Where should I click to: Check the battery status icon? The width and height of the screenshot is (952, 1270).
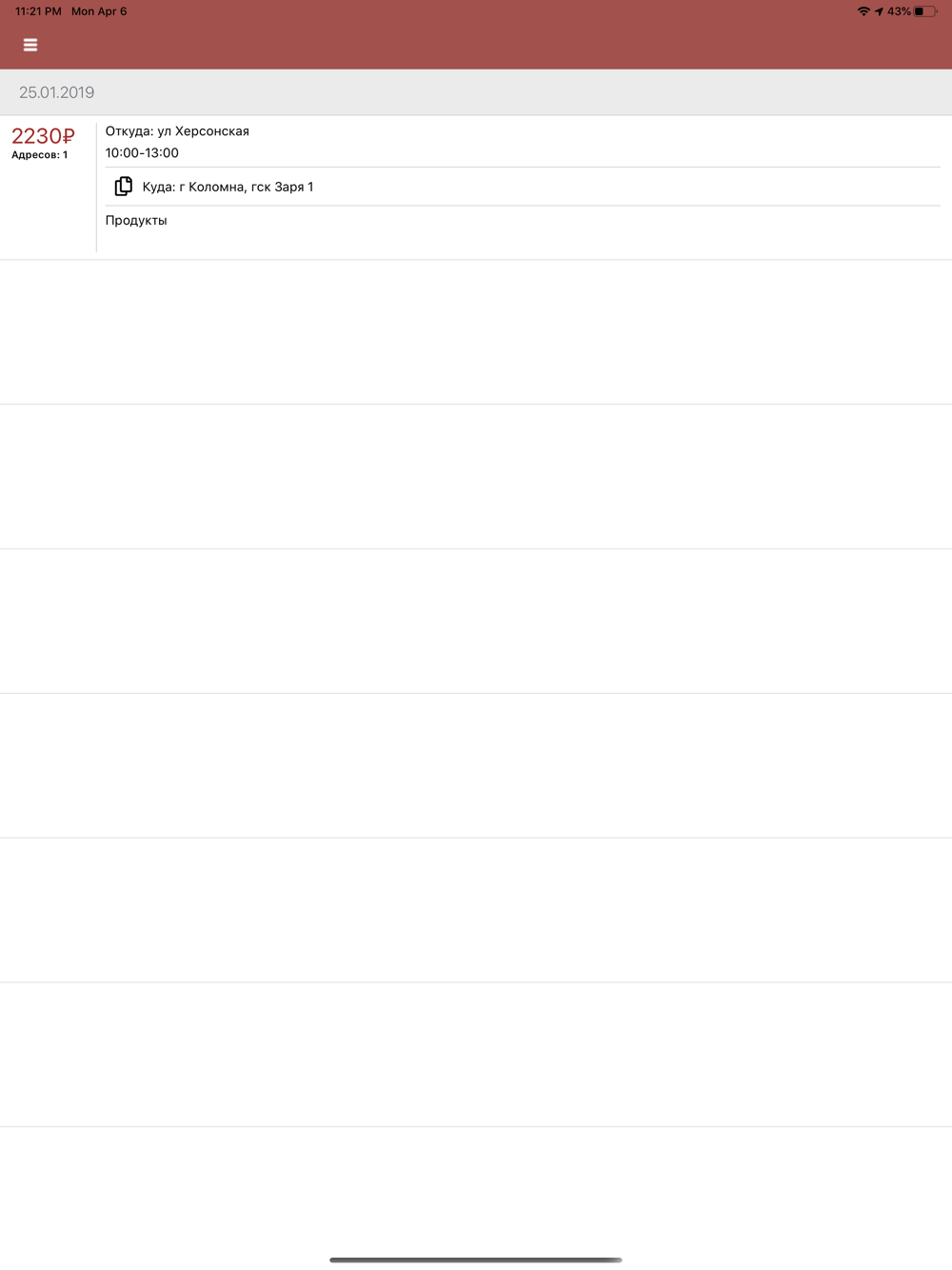[x=925, y=11]
